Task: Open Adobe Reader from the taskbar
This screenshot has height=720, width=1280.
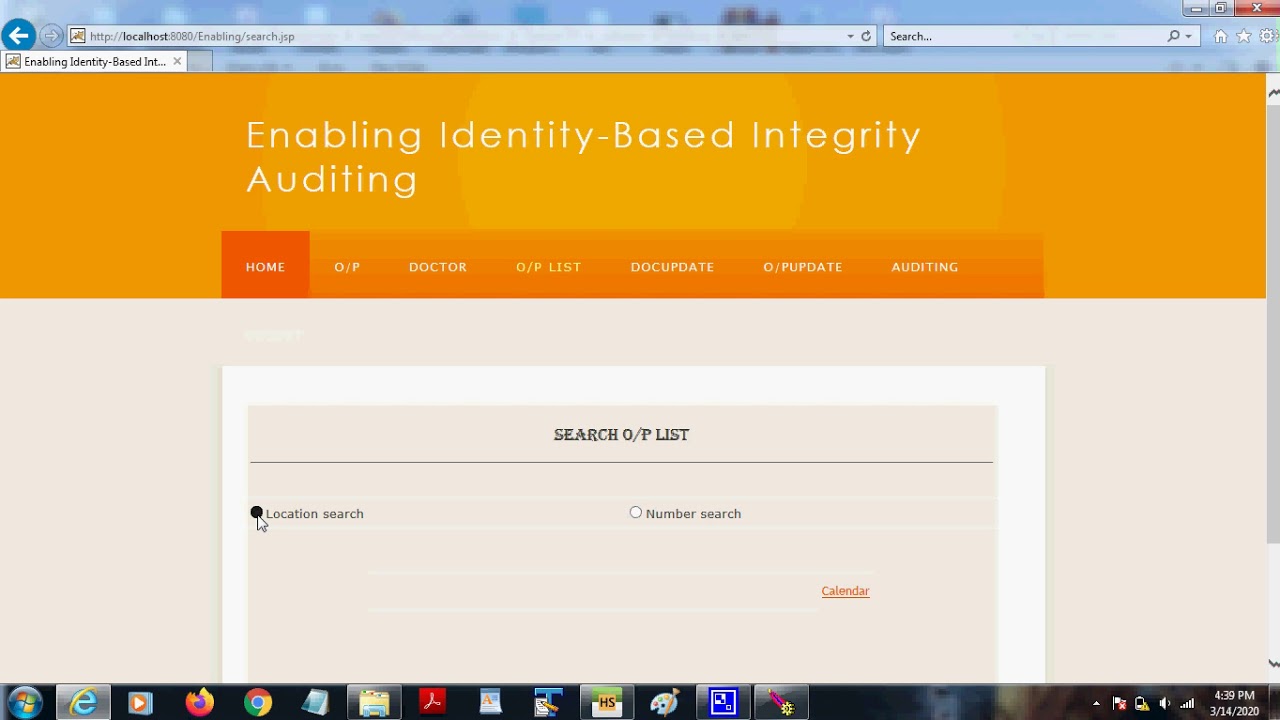Action: point(432,703)
